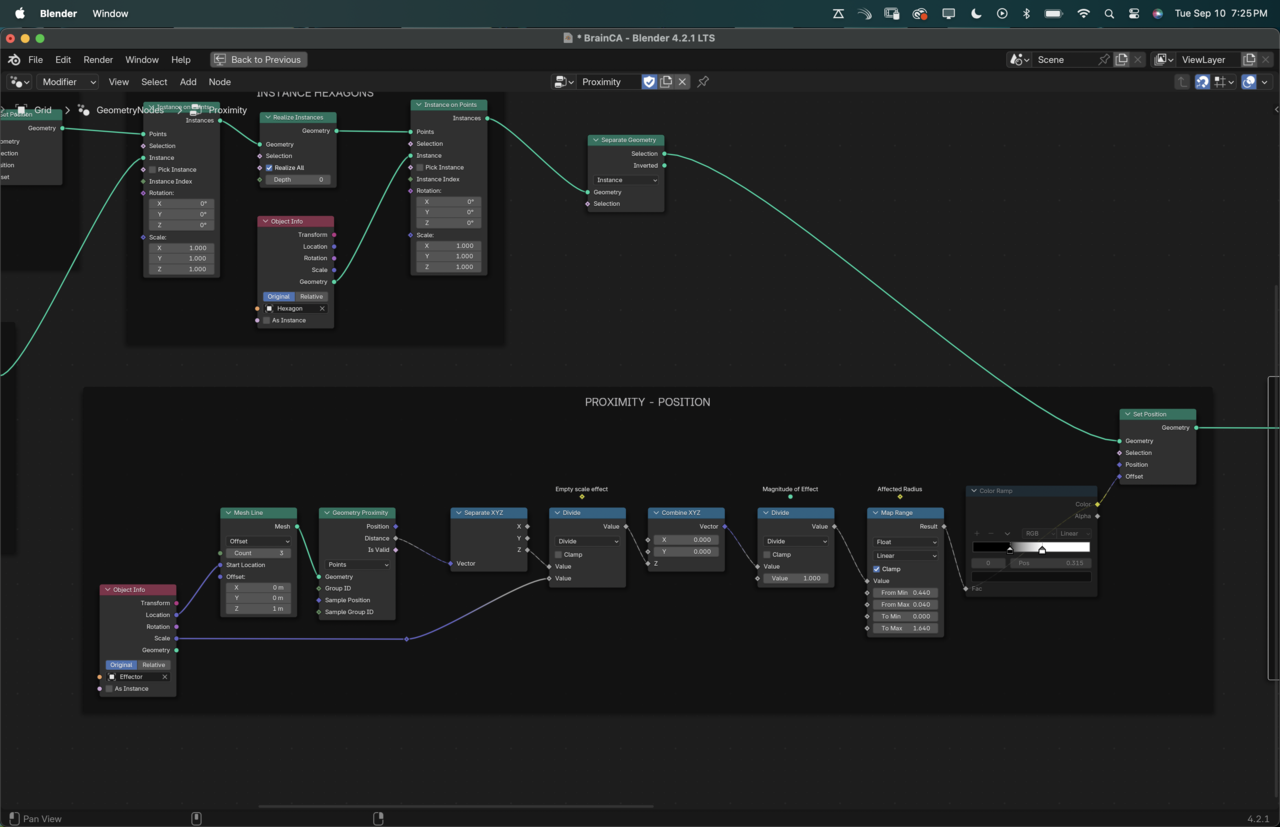Toggle Realize All checkbox in Realize Instances
Viewport: 1280px width, 827px height.
click(269, 168)
